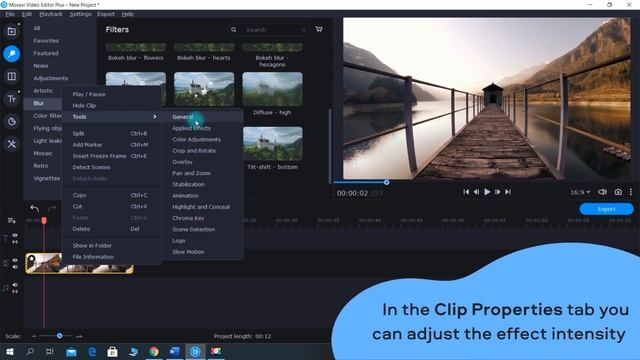
Task: Undo the last action with the arrow
Action: (35, 209)
